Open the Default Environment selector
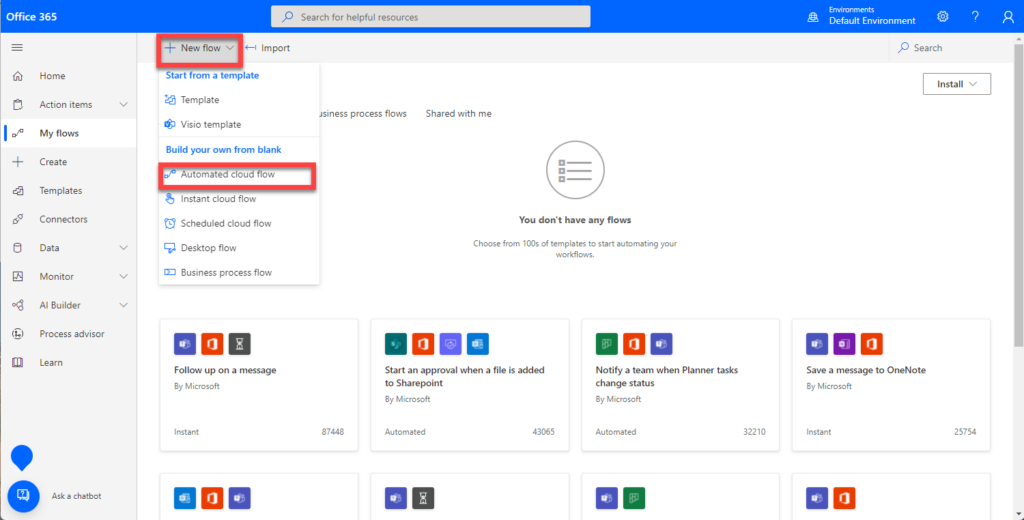 (x=872, y=21)
